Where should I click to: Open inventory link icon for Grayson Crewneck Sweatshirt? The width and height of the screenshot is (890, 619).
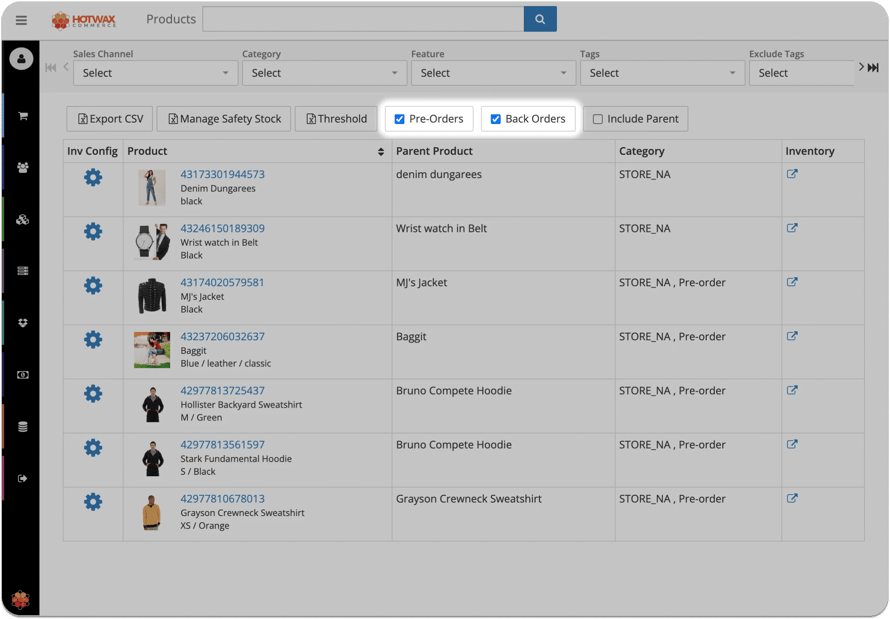(x=792, y=498)
